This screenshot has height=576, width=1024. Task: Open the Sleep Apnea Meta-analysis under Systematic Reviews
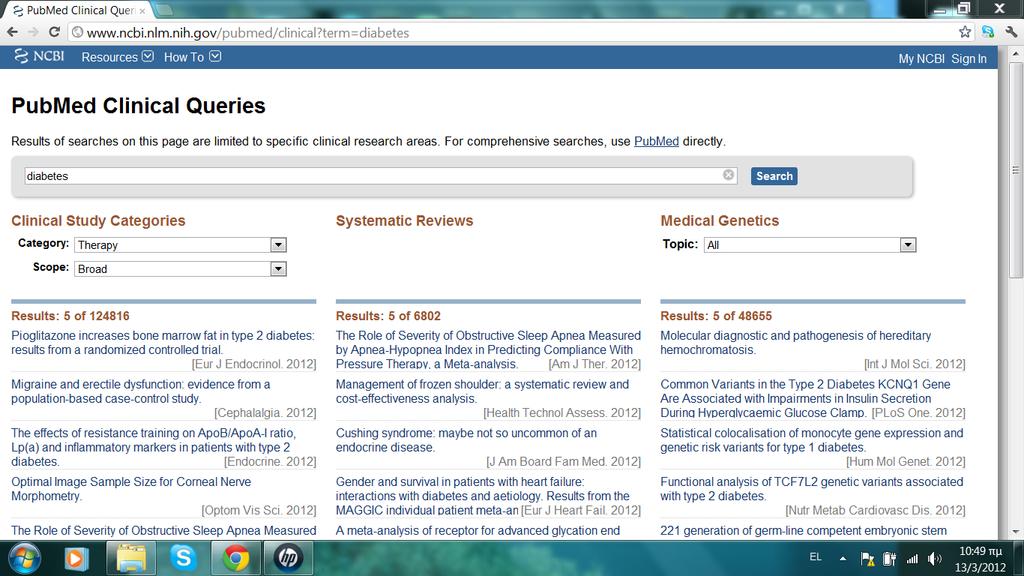point(488,349)
